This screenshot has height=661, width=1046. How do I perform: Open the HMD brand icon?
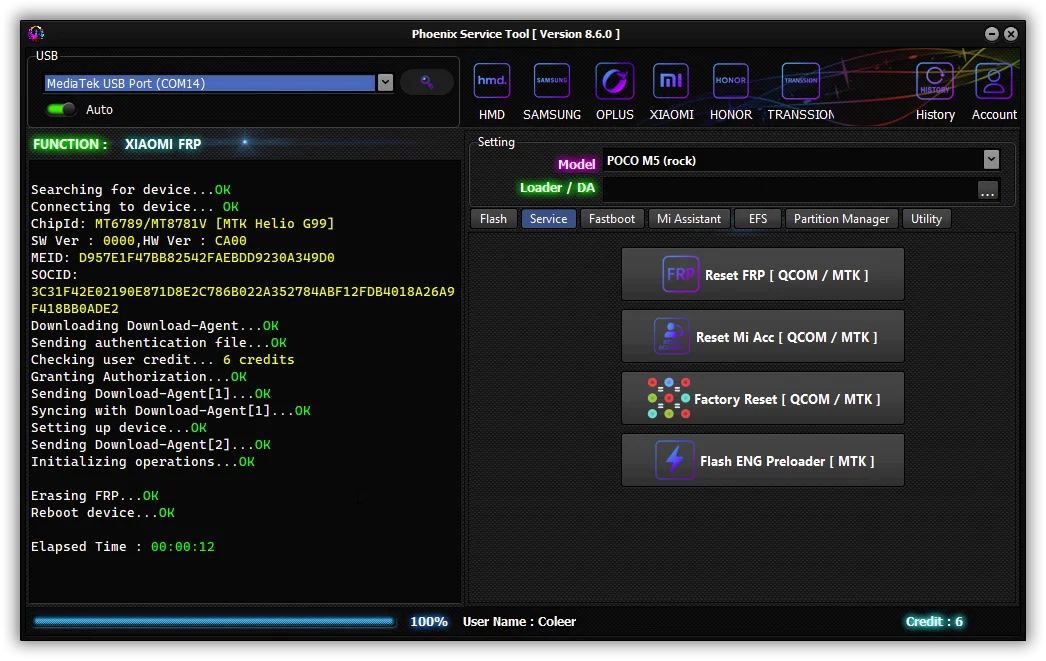(x=492, y=82)
